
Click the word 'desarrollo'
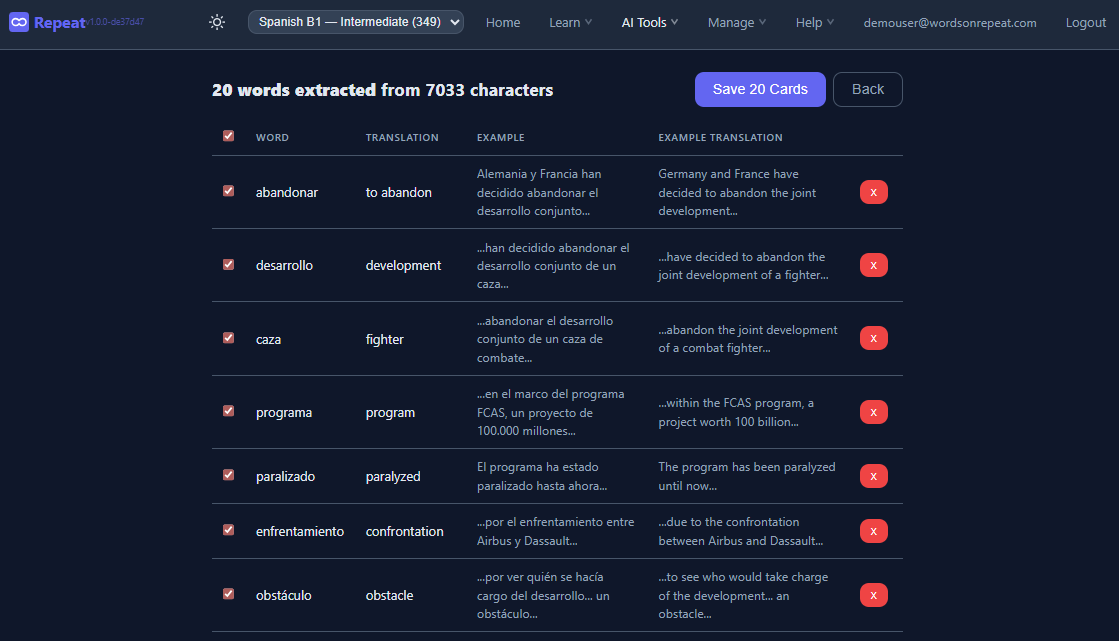click(284, 265)
